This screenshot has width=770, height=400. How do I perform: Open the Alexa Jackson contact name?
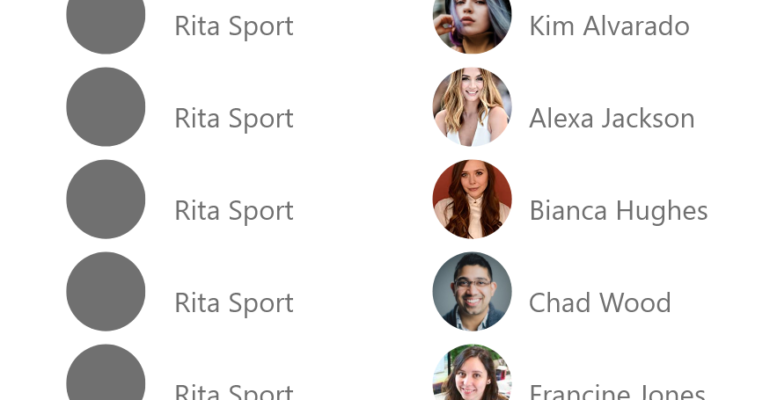[x=612, y=118]
